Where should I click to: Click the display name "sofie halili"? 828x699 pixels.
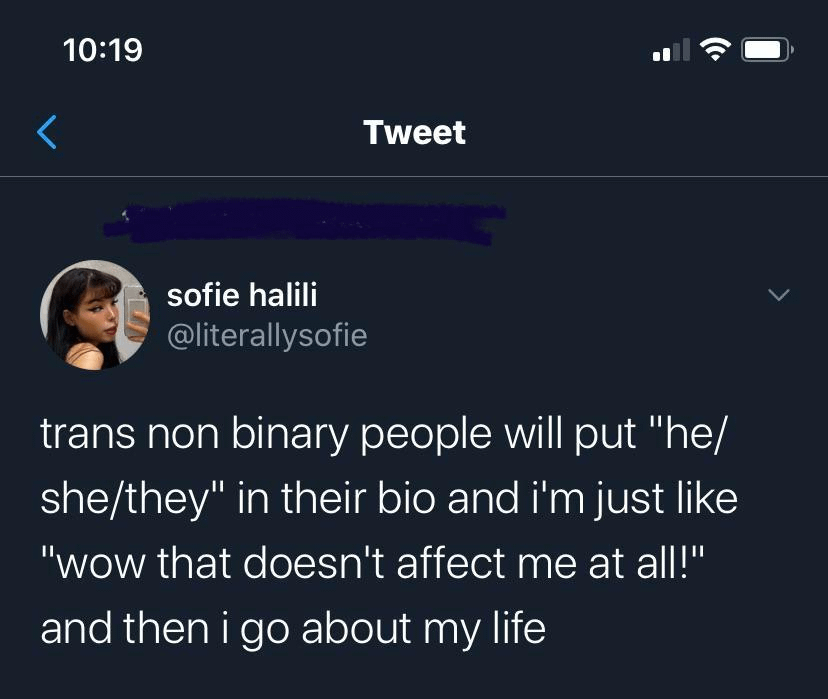pos(242,295)
